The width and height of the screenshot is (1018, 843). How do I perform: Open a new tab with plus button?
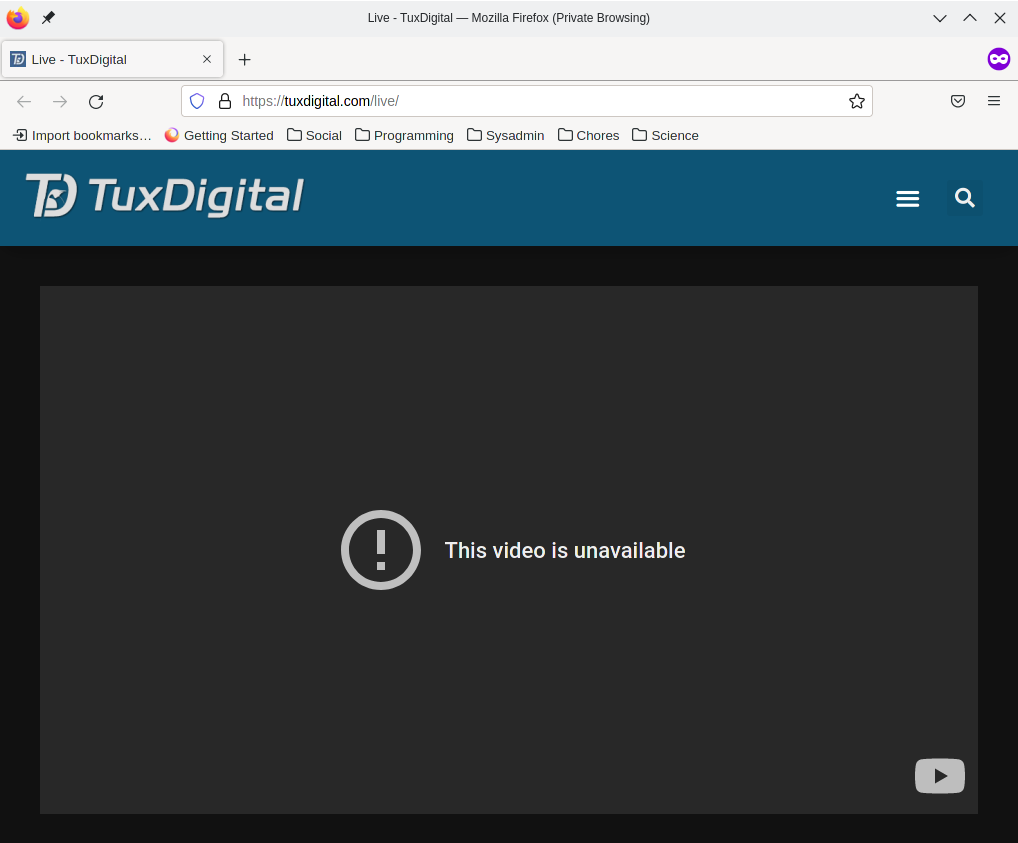click(244, 59)
